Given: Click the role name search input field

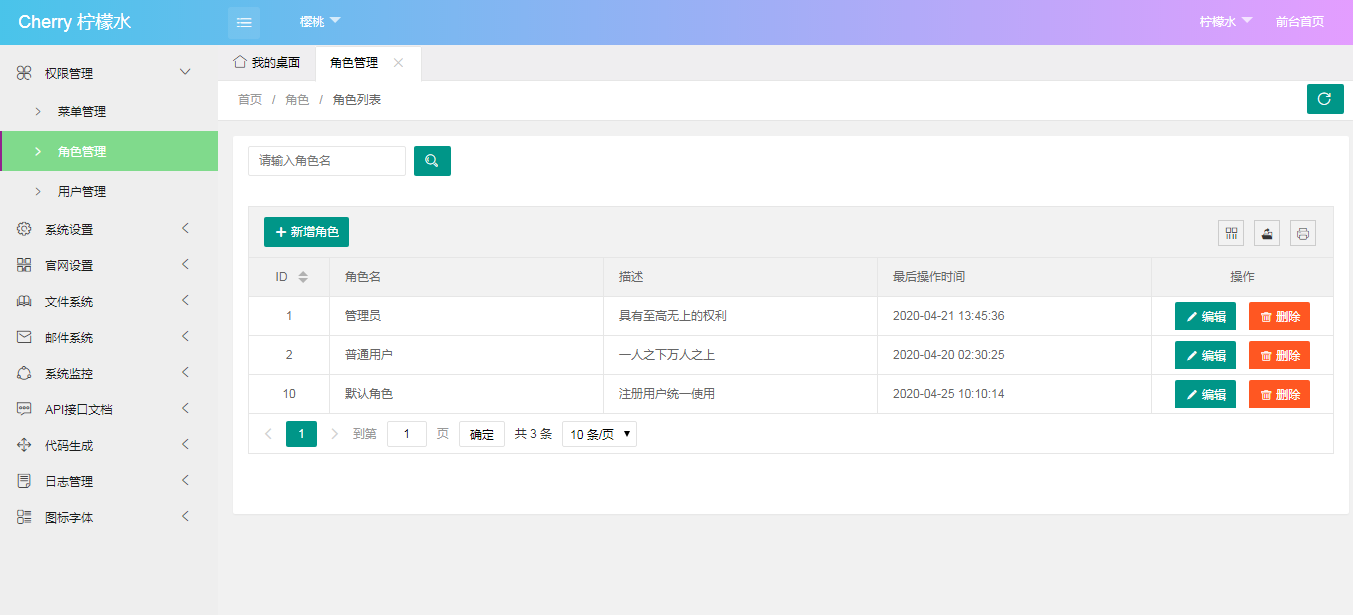Looking at the screenshot, I should [326, 160].
